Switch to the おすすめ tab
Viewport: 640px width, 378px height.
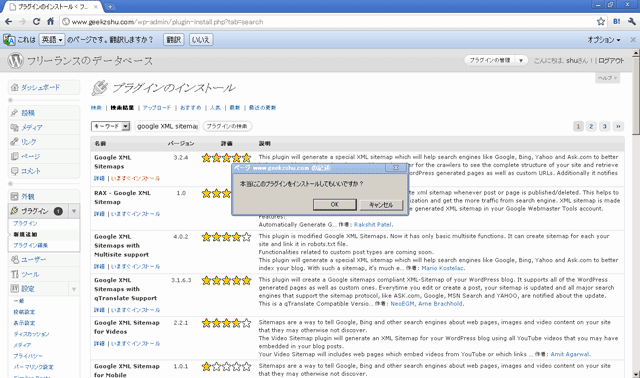191,108
